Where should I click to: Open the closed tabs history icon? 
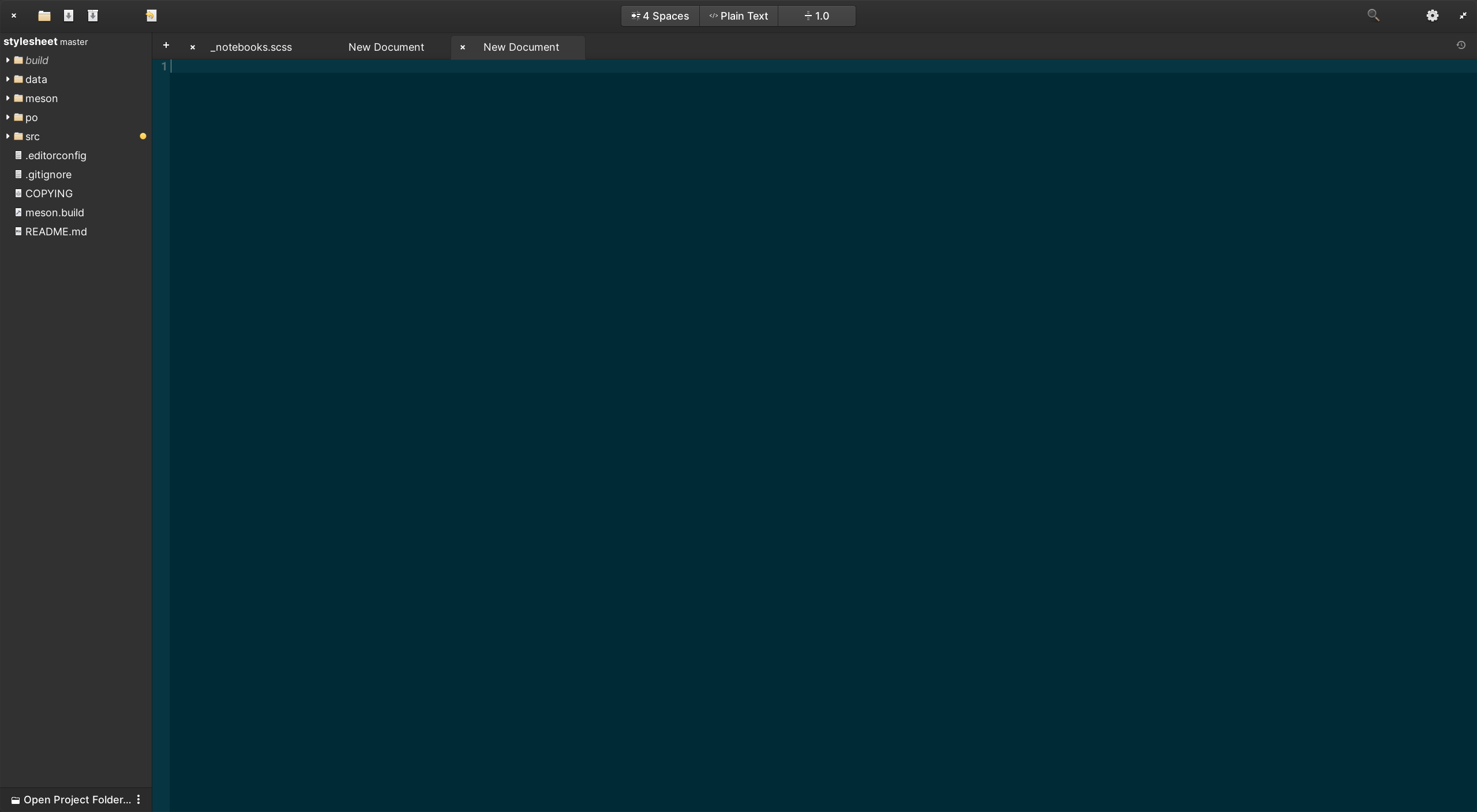(x=1461, y=46)
